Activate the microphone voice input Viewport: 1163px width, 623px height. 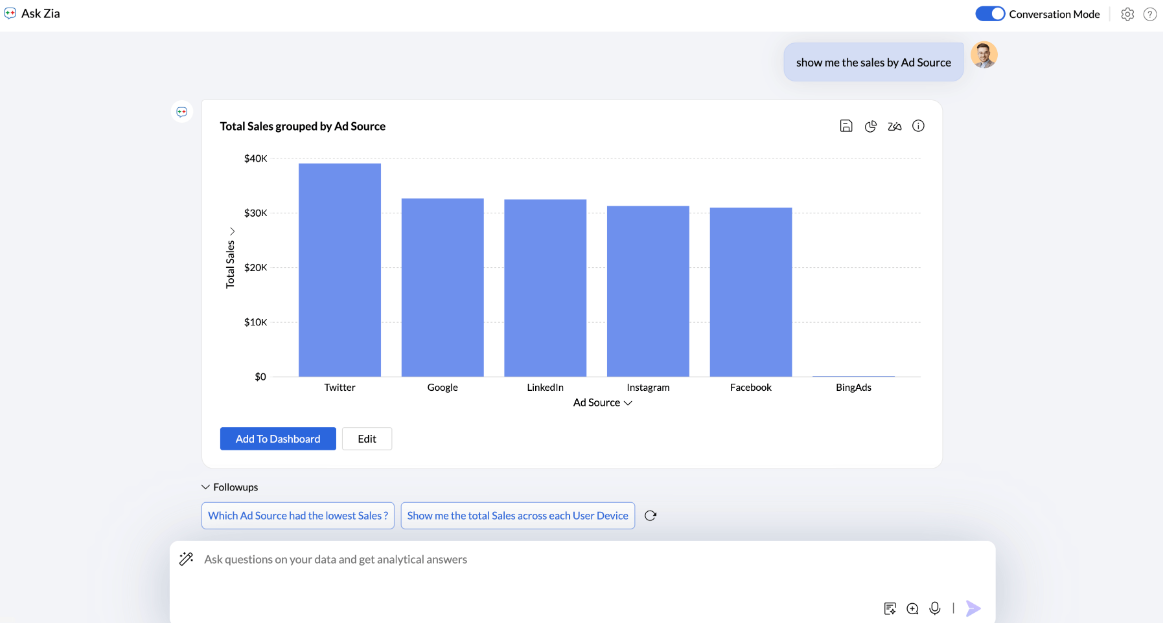pyautogui.click(x=935, y=608)
